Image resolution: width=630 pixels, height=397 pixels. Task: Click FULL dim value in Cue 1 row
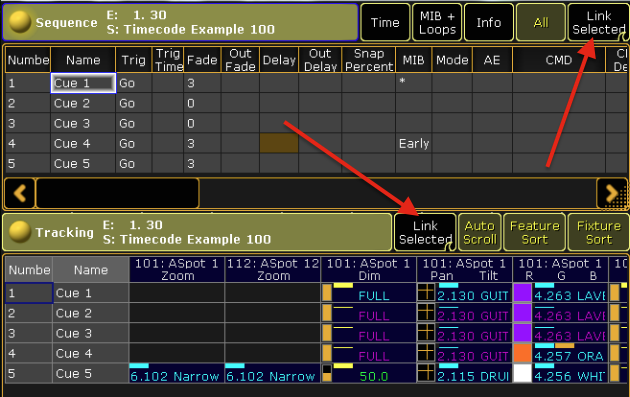click(374, 296)
